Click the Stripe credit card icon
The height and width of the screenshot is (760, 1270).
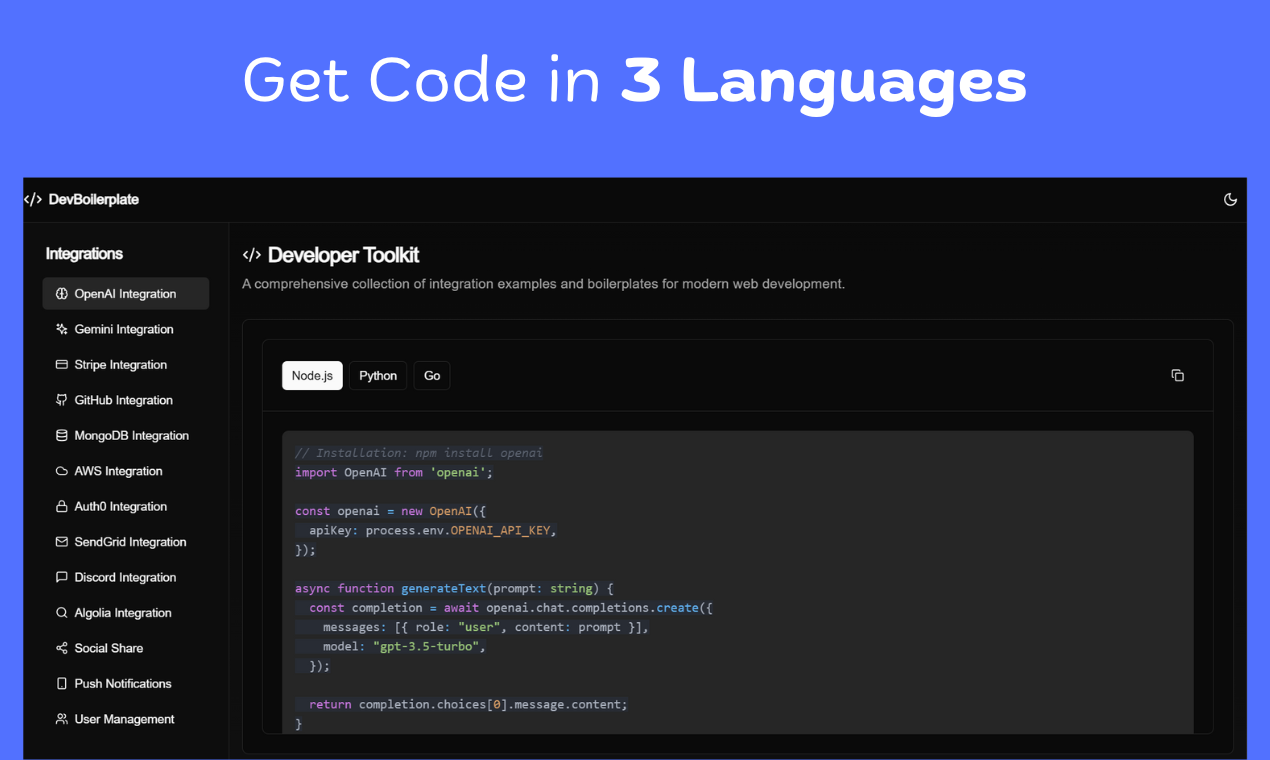click(x=62, y=365)
